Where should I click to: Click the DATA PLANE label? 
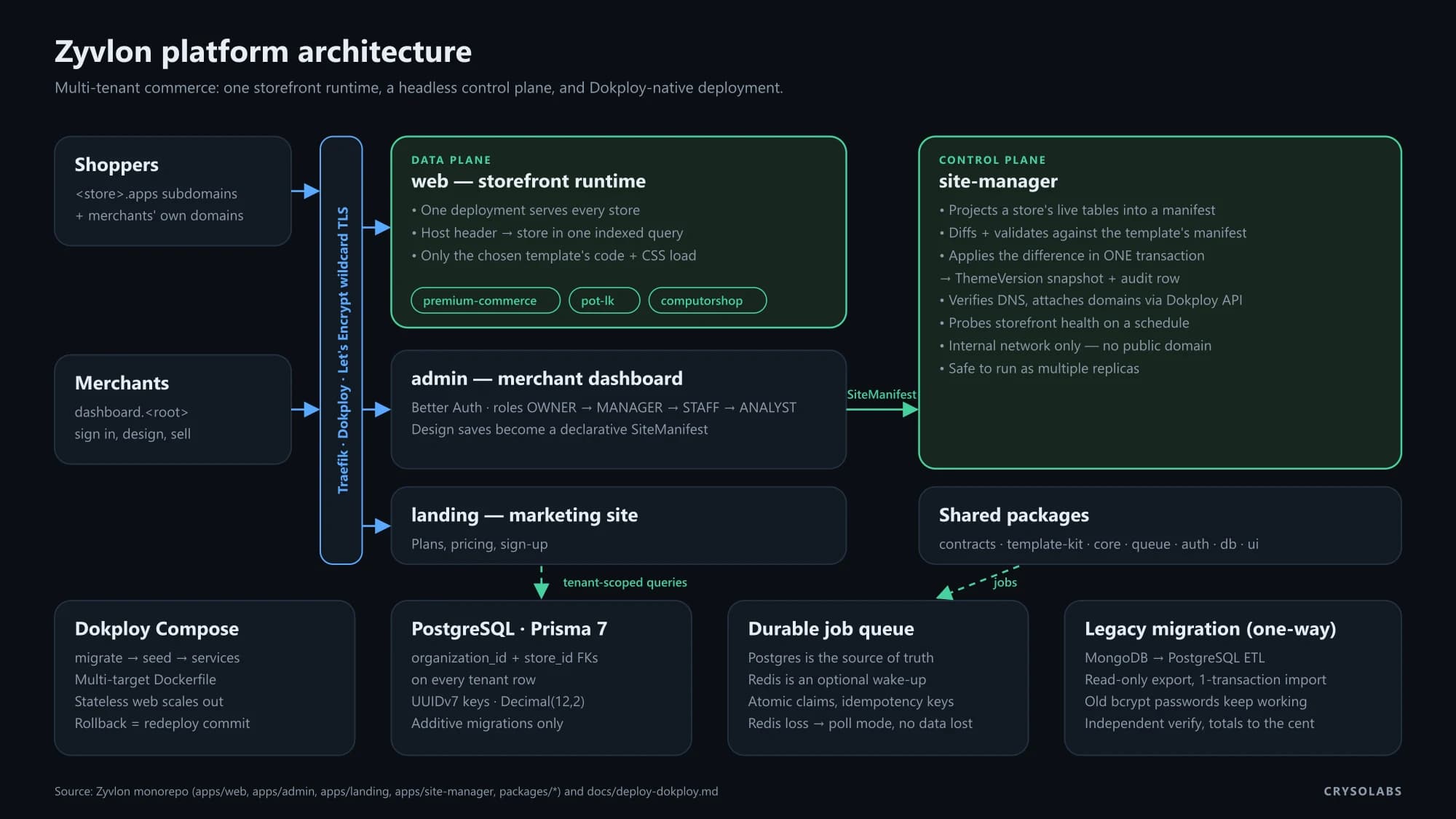451,160
